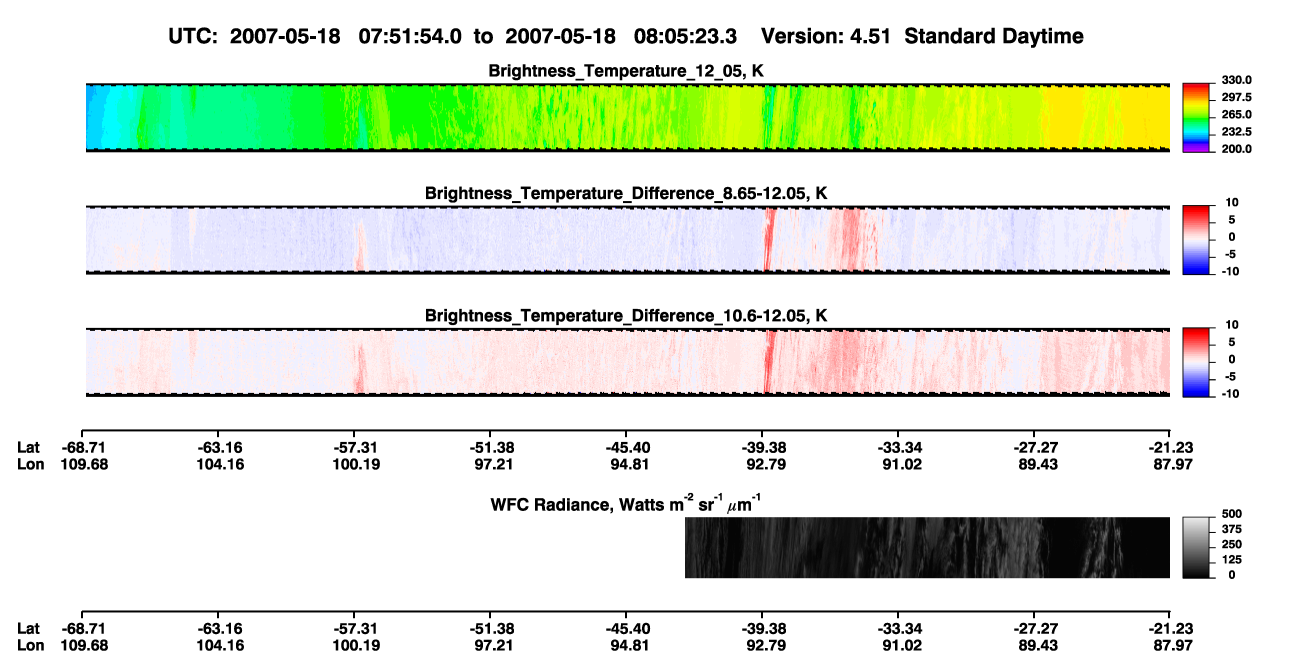Click the 10 tick on the 10.6-12.05 color bar
The image size is (1300, 667).
[1233, 324]
